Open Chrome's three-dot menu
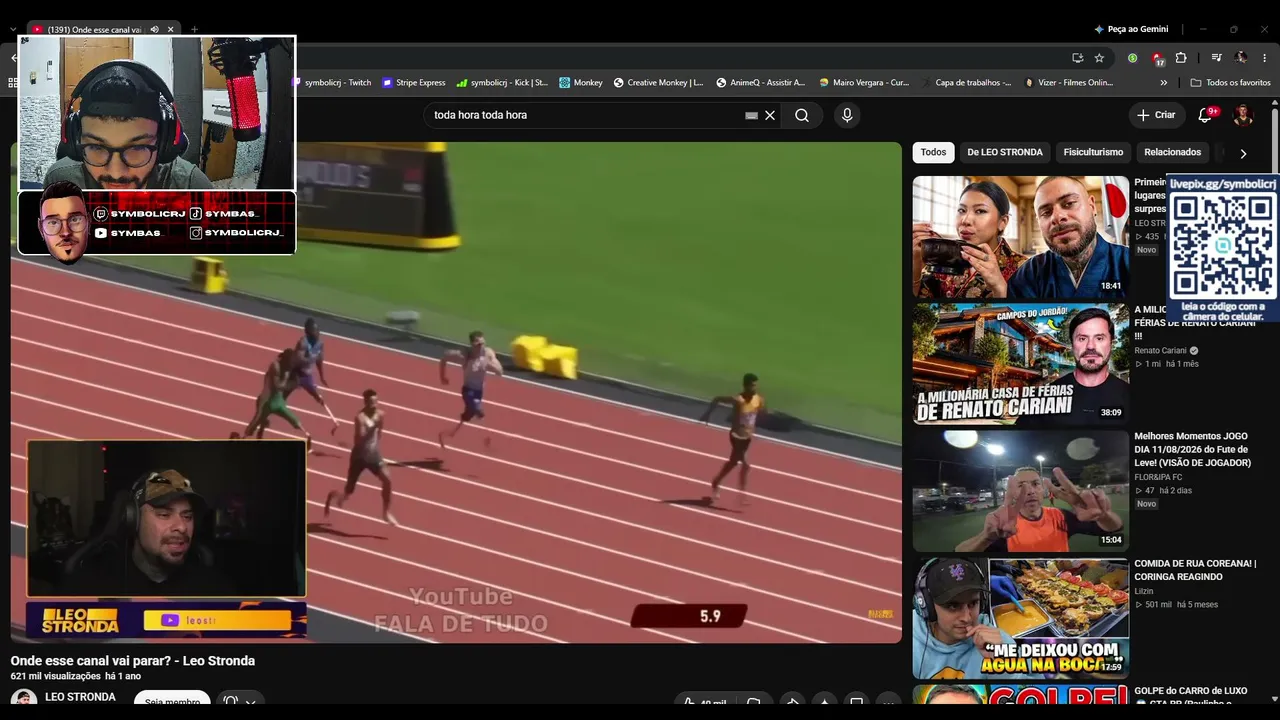The height and width of the screenshot is (720, 1280). click(1265, 58)
